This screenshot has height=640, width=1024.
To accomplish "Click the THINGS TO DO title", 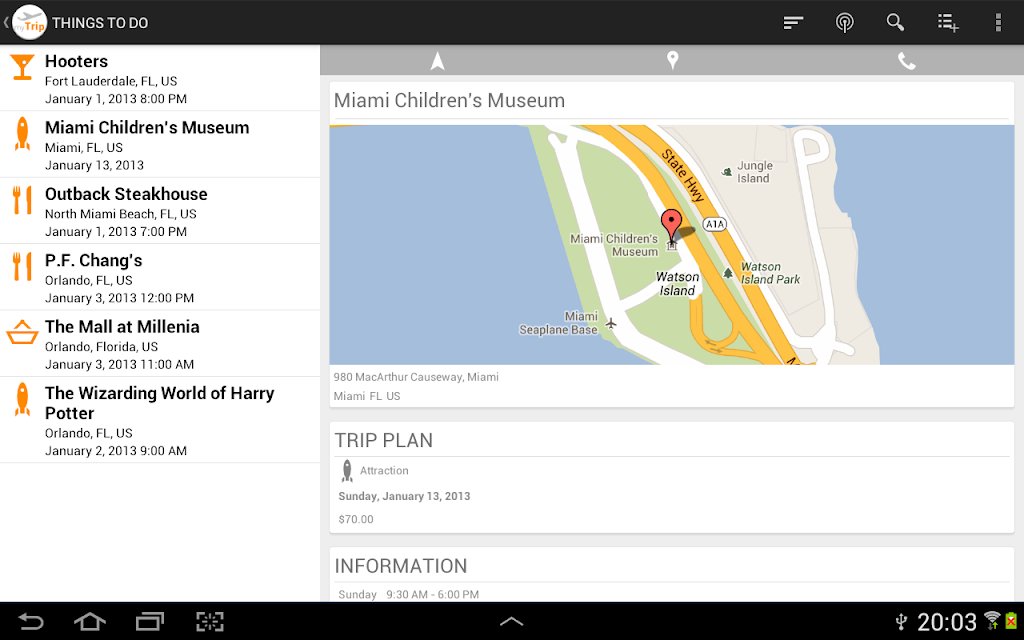I will click(100, 23).
